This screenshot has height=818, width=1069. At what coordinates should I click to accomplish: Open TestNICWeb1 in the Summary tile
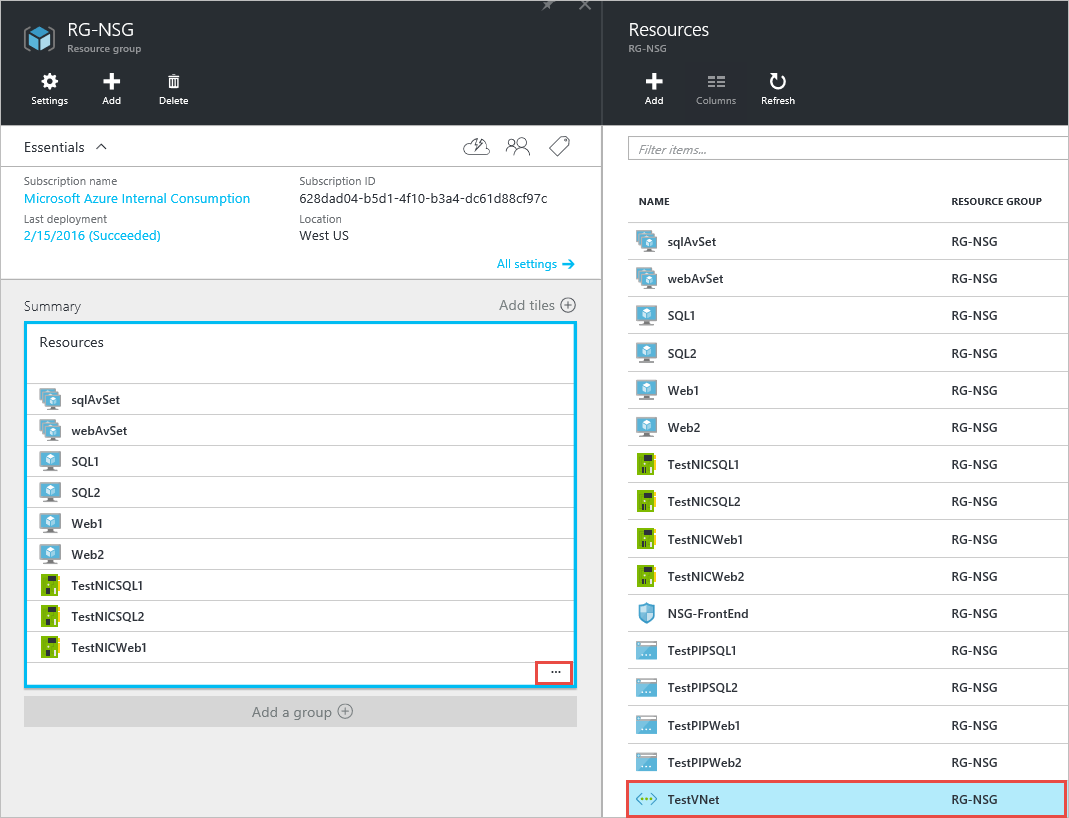point(300,648)
